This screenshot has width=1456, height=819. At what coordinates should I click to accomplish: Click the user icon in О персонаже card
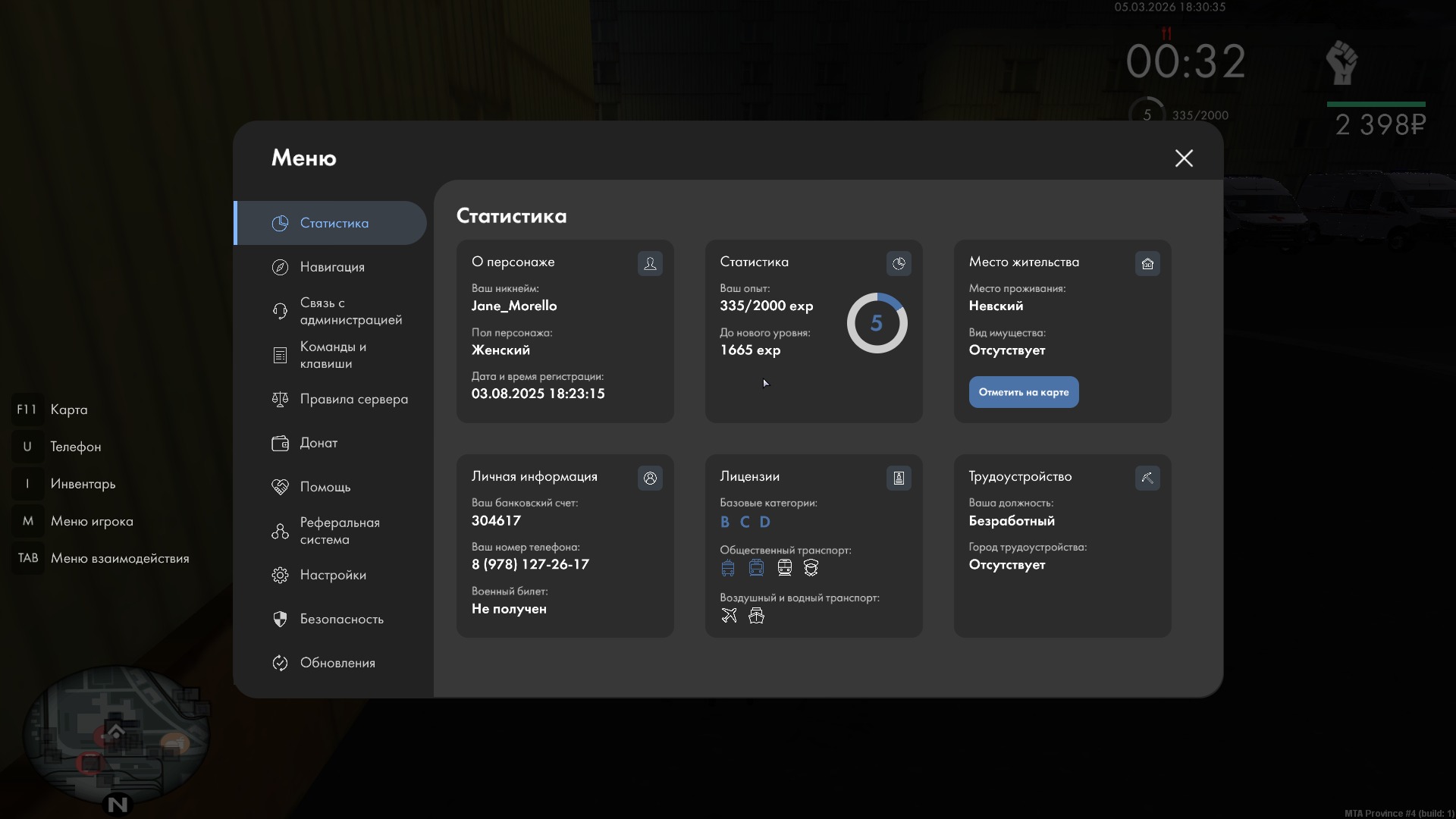[650, 263]
